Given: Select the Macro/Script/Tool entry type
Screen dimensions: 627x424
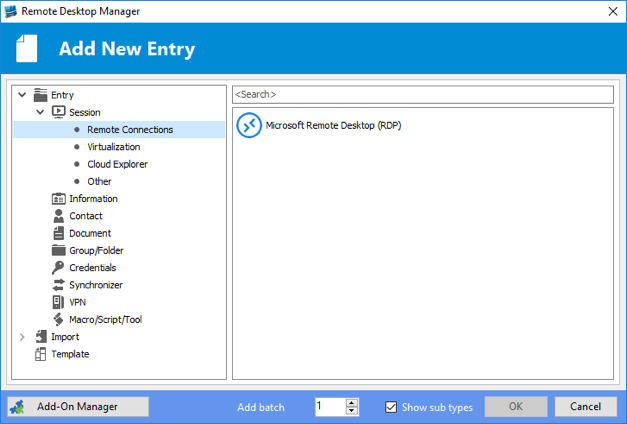Looking at the screenshot, I should coord(106,319).
